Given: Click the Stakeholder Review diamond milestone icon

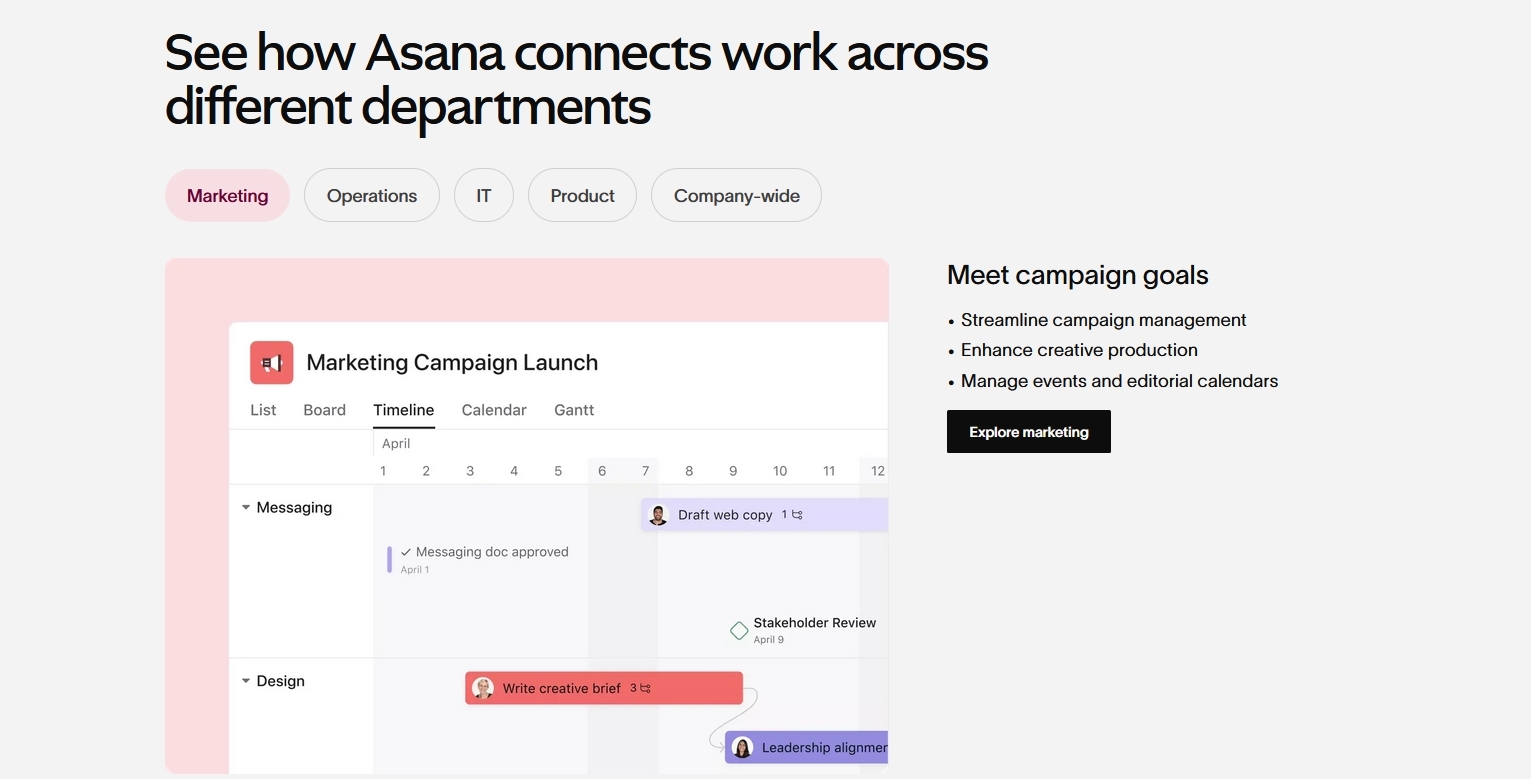Looking at the screenshot, I should tap(739, 630).
